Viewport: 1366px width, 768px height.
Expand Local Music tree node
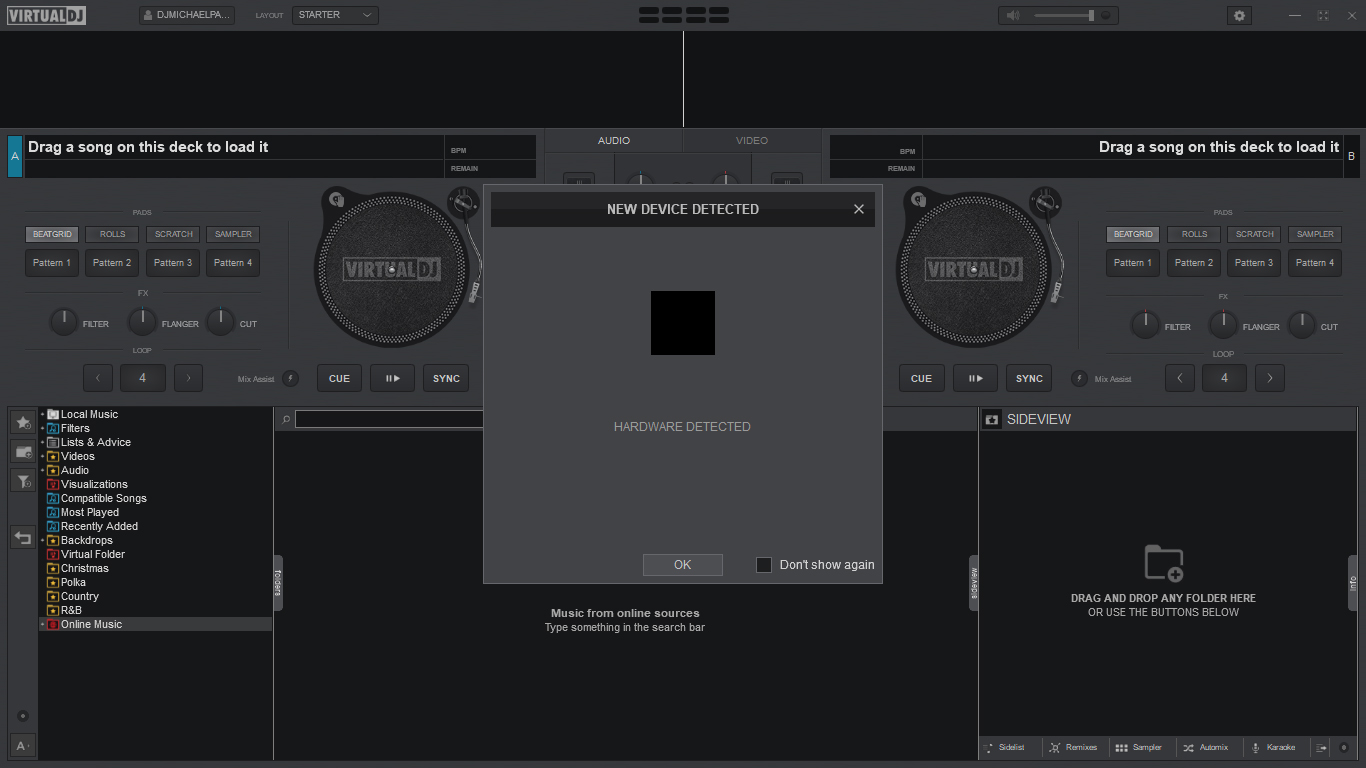(x=42, y=414)
